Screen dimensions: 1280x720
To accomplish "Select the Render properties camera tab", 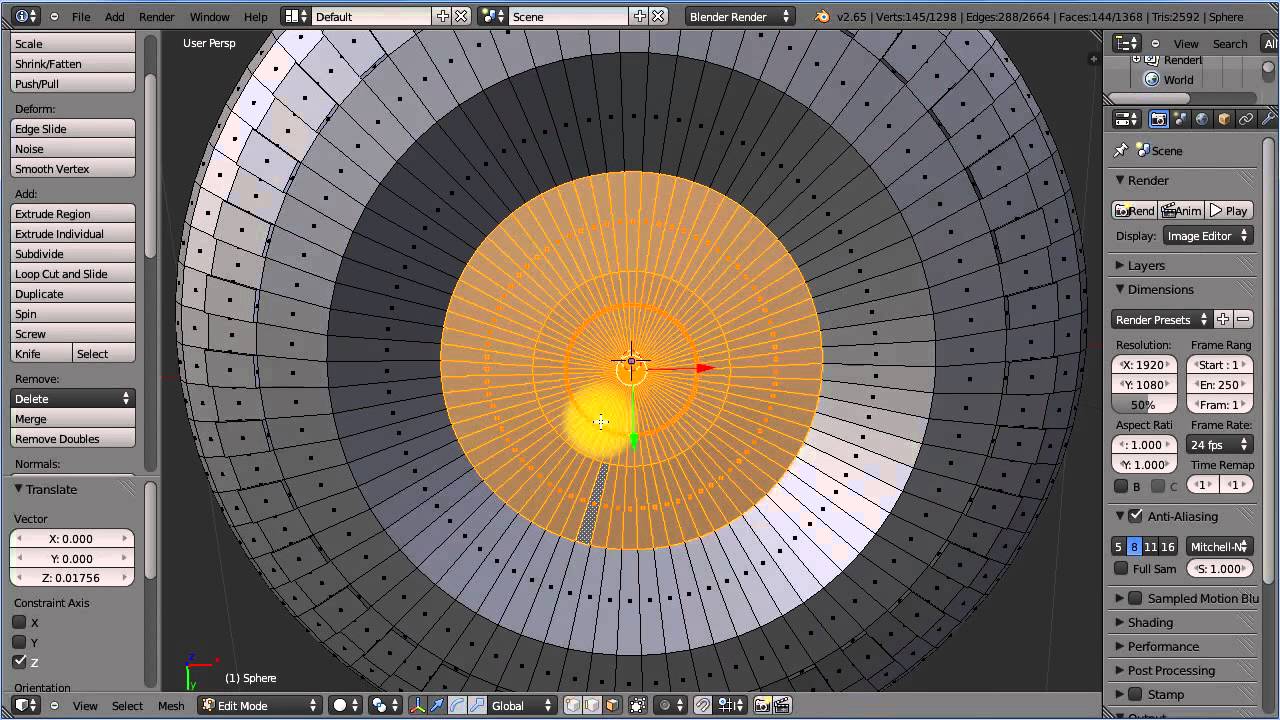I will (1158, 119).
